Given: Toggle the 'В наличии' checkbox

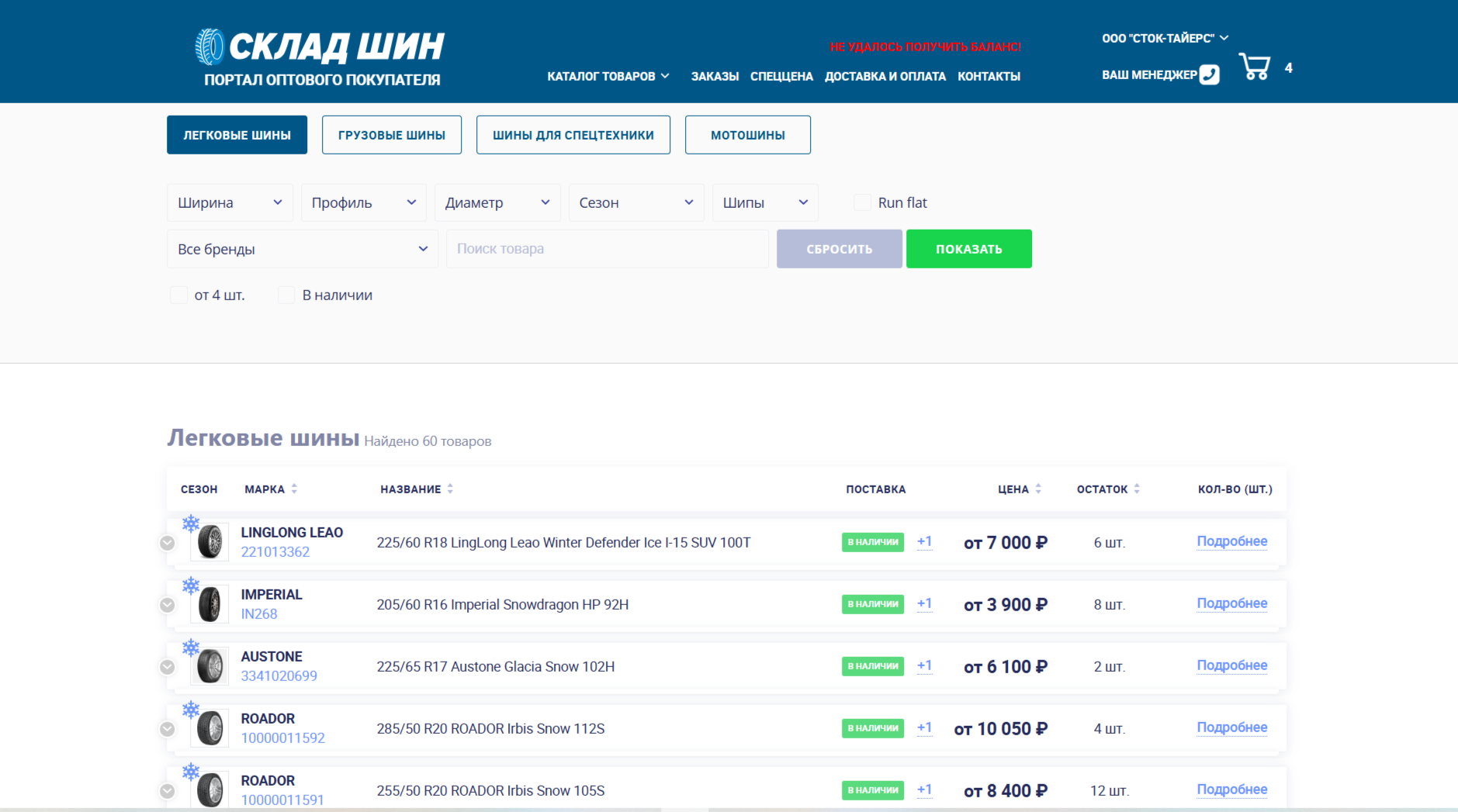Looking at the screenshot, I should (286, 295).
